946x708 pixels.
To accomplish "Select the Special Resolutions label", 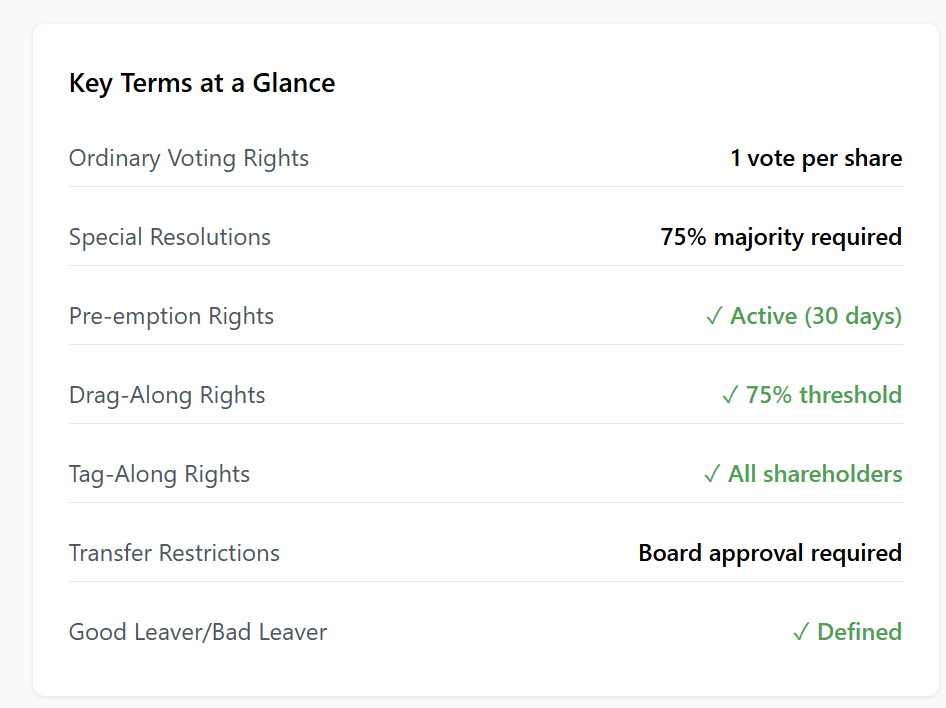I will point(169,237).
